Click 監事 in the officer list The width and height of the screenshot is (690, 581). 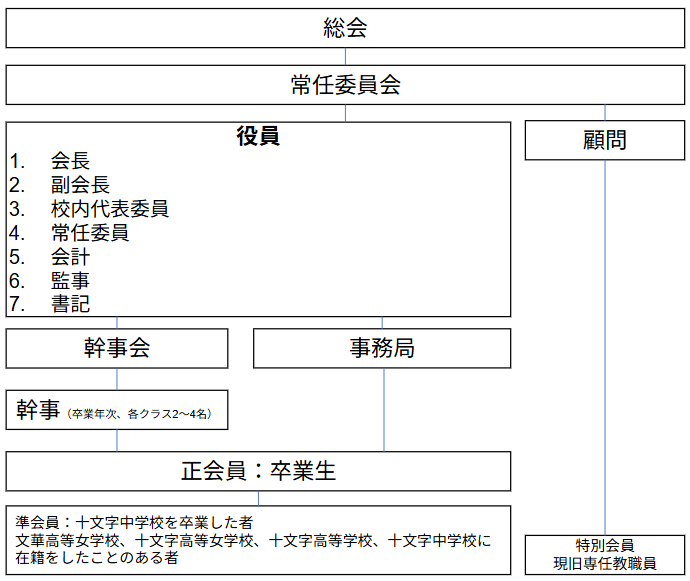coord(70,281)
